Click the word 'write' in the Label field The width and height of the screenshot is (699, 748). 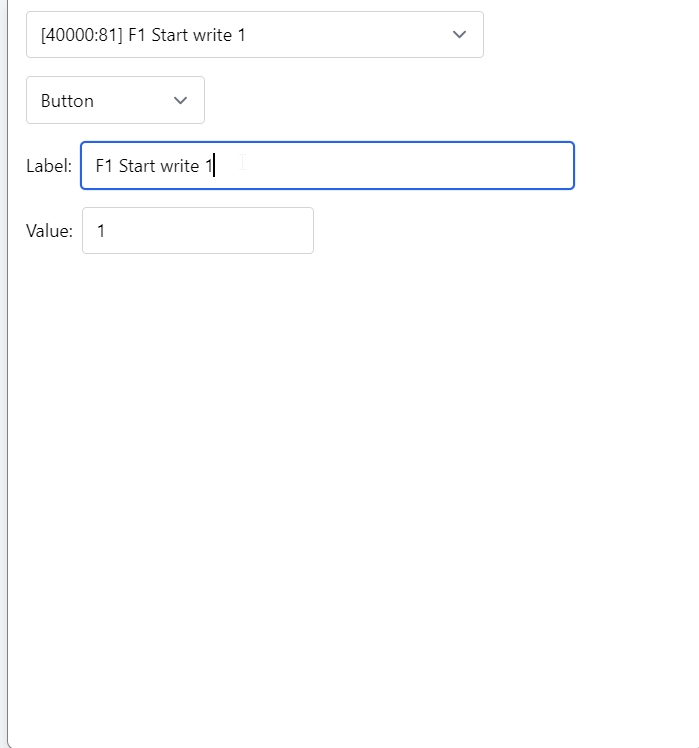[180, 166]
